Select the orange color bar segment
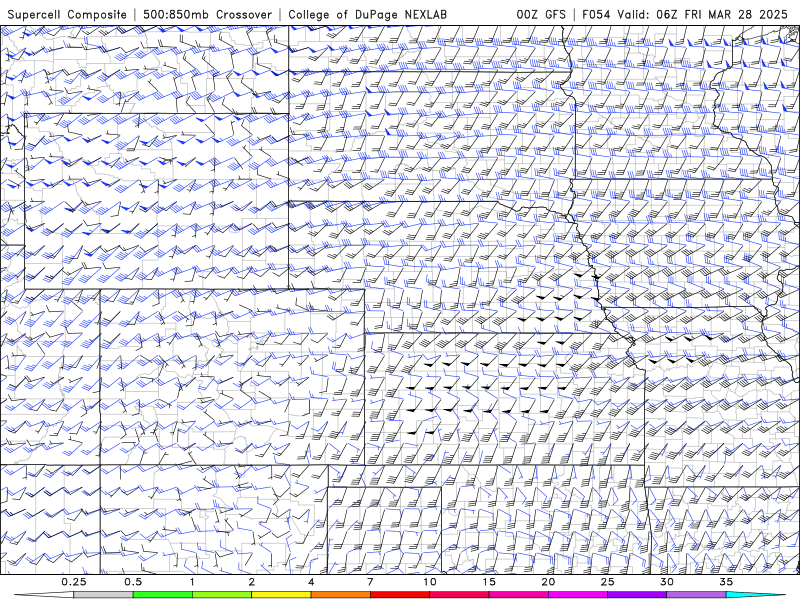 pos(340,595)
